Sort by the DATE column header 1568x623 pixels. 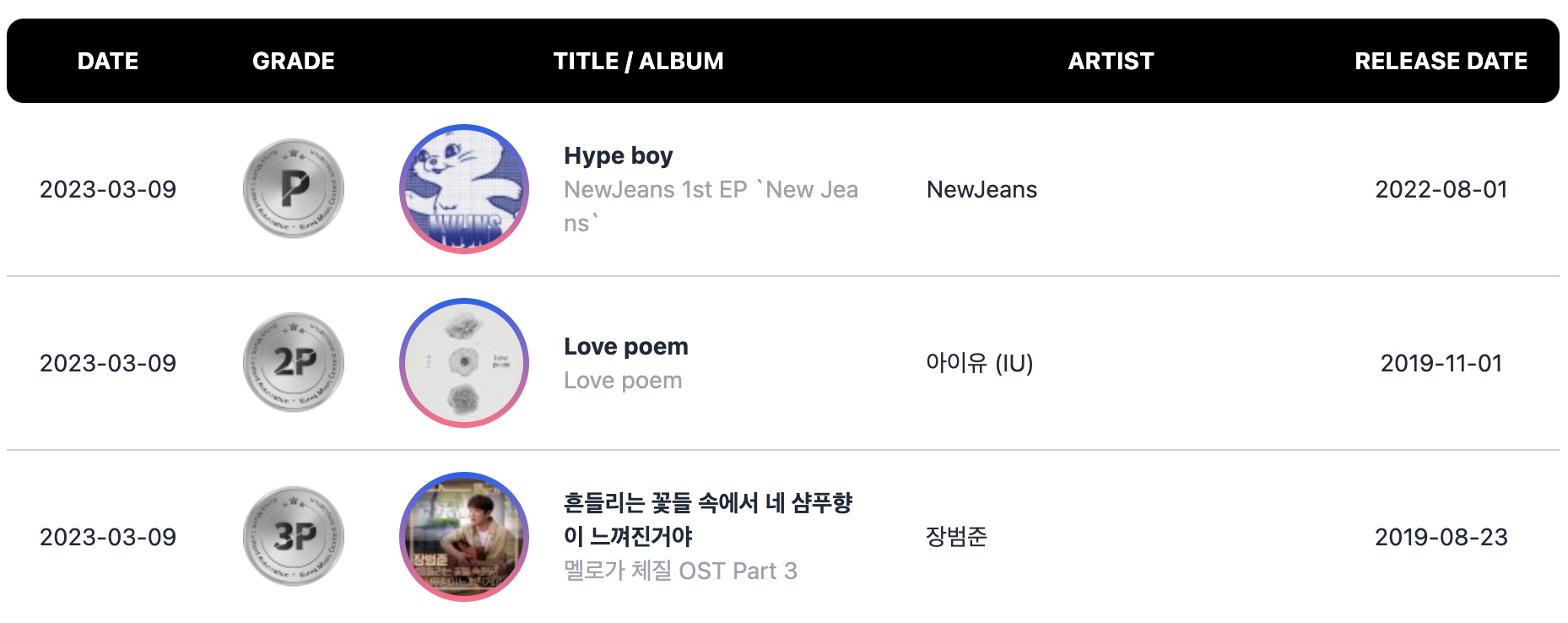coord(108,61)
